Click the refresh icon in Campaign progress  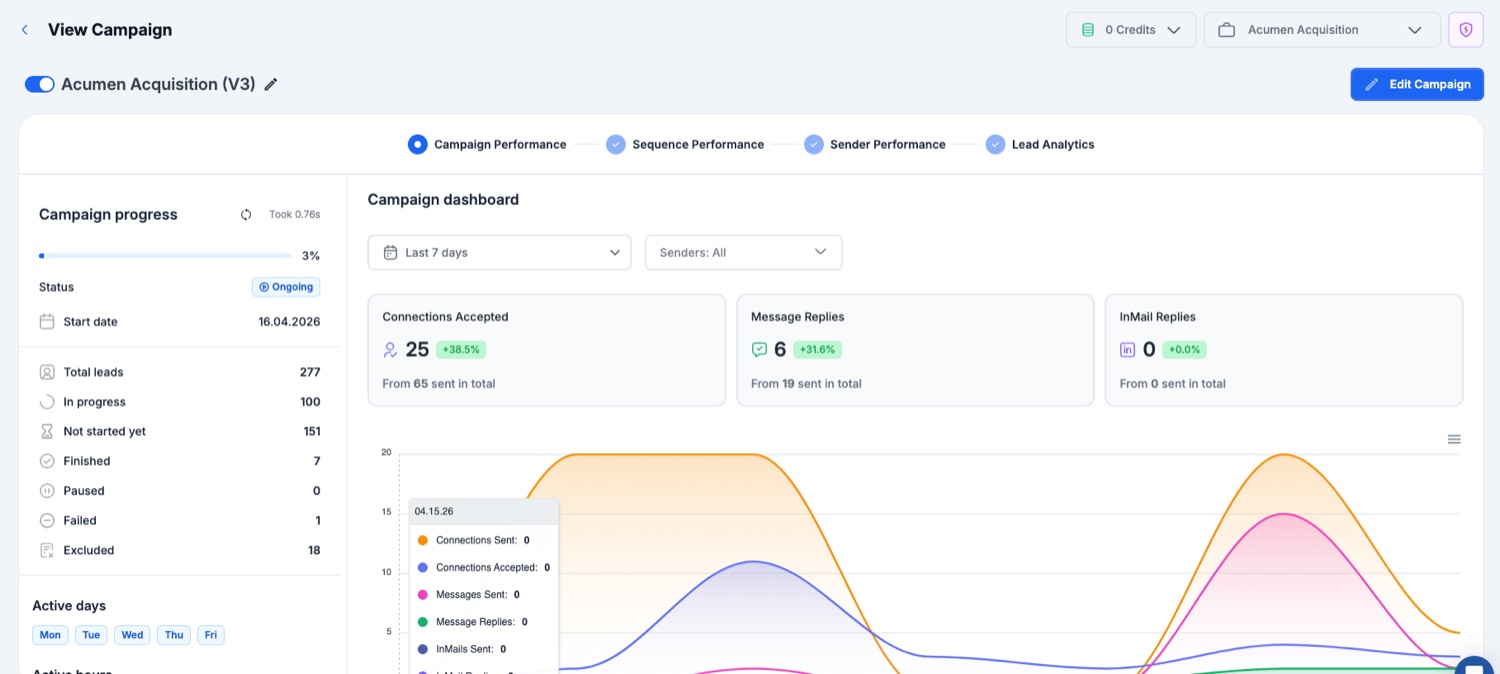(x=246, y=214)
